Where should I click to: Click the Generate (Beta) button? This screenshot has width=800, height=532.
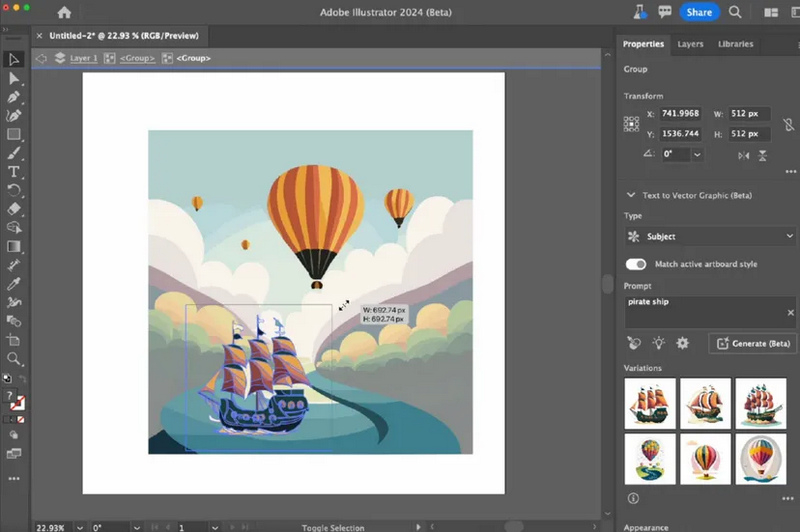click(x=752, y=343)
